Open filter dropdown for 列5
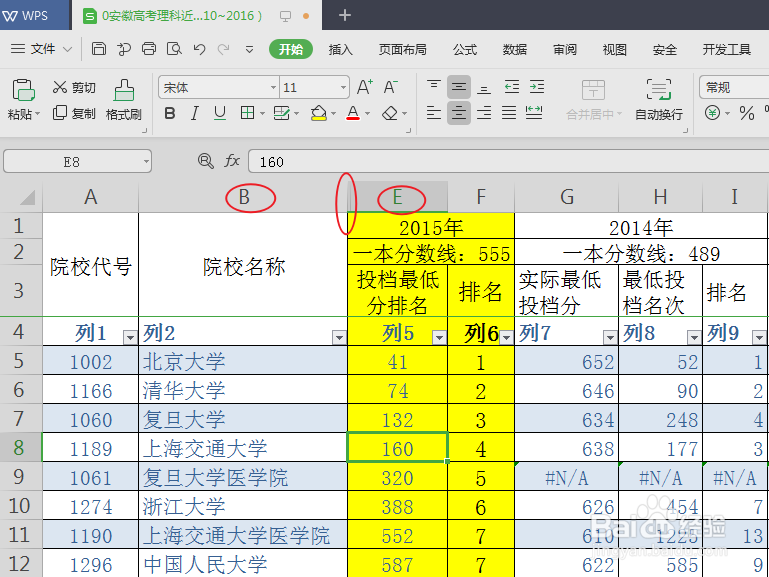769x577 pixels. [x=439, y=337]
